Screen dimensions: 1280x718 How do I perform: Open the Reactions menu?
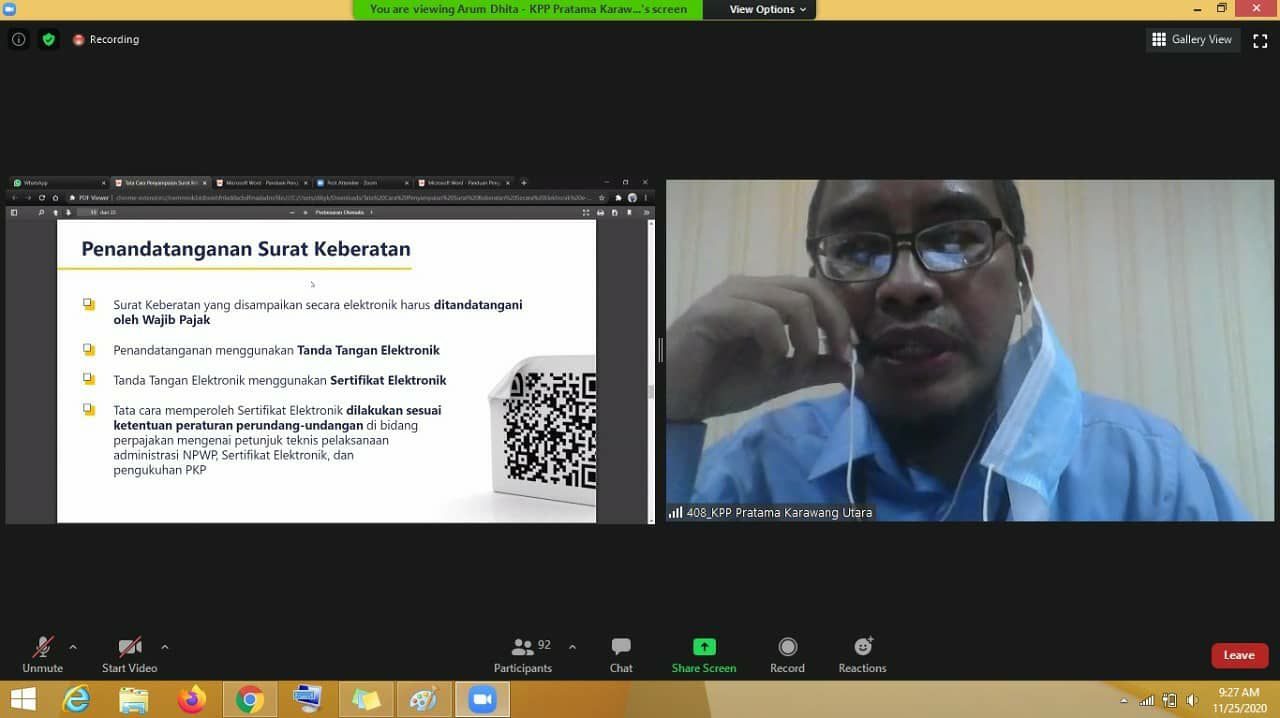862,655
